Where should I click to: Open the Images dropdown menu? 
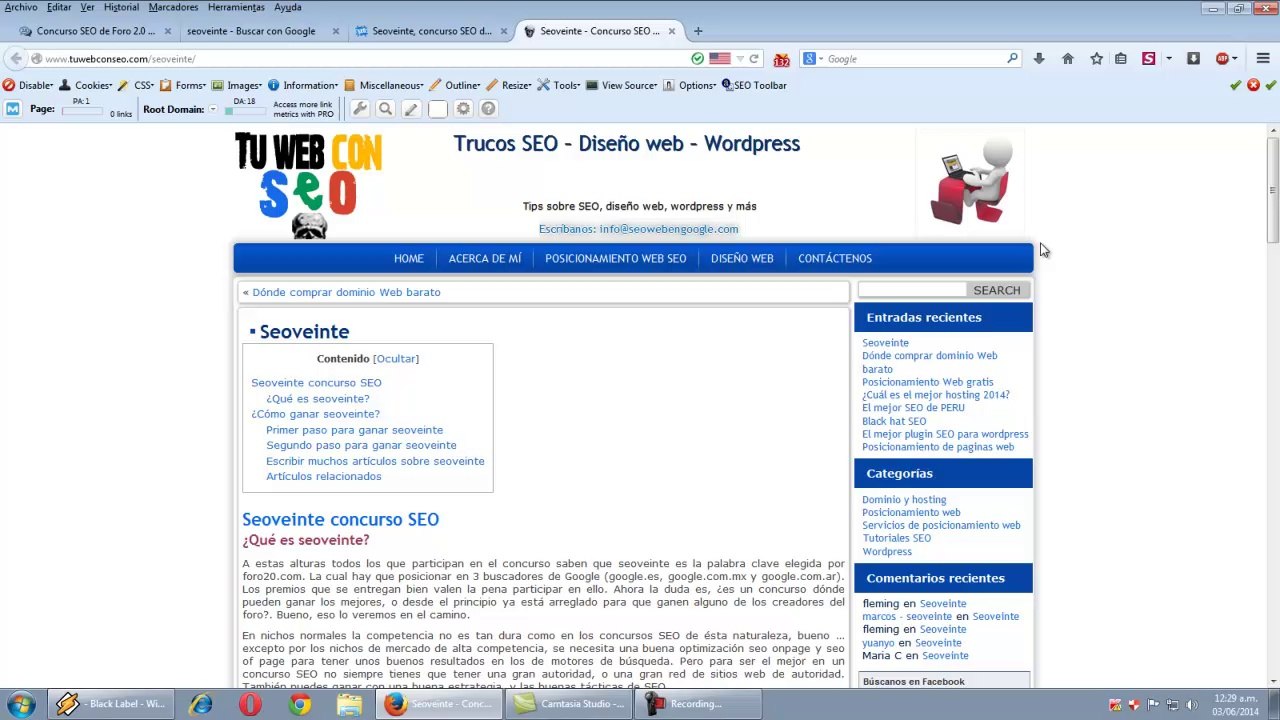pyautogui.click(x=237, y=86)
